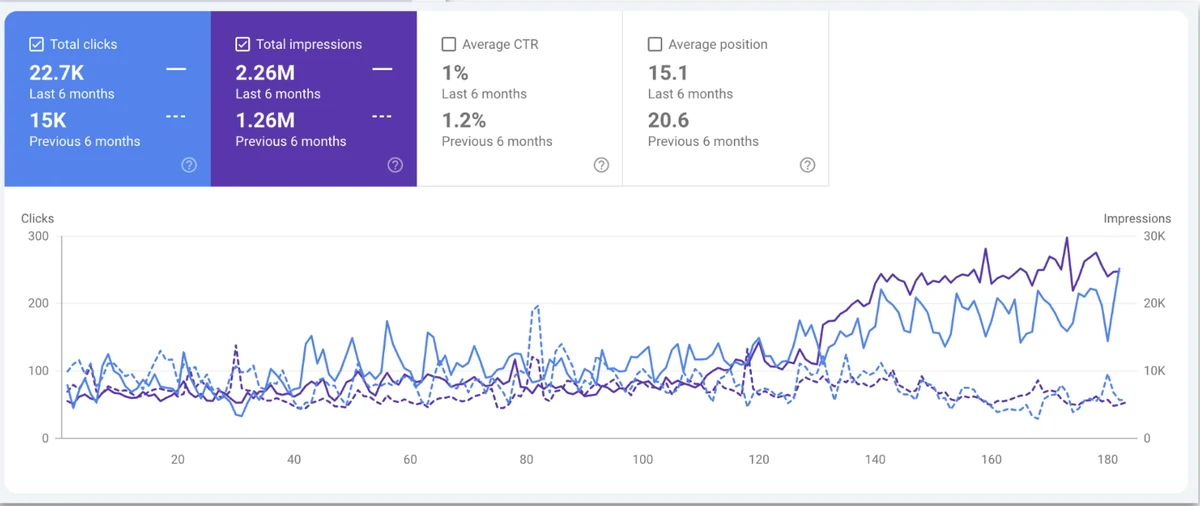Open help icon on Average position card

coord(807,165)
